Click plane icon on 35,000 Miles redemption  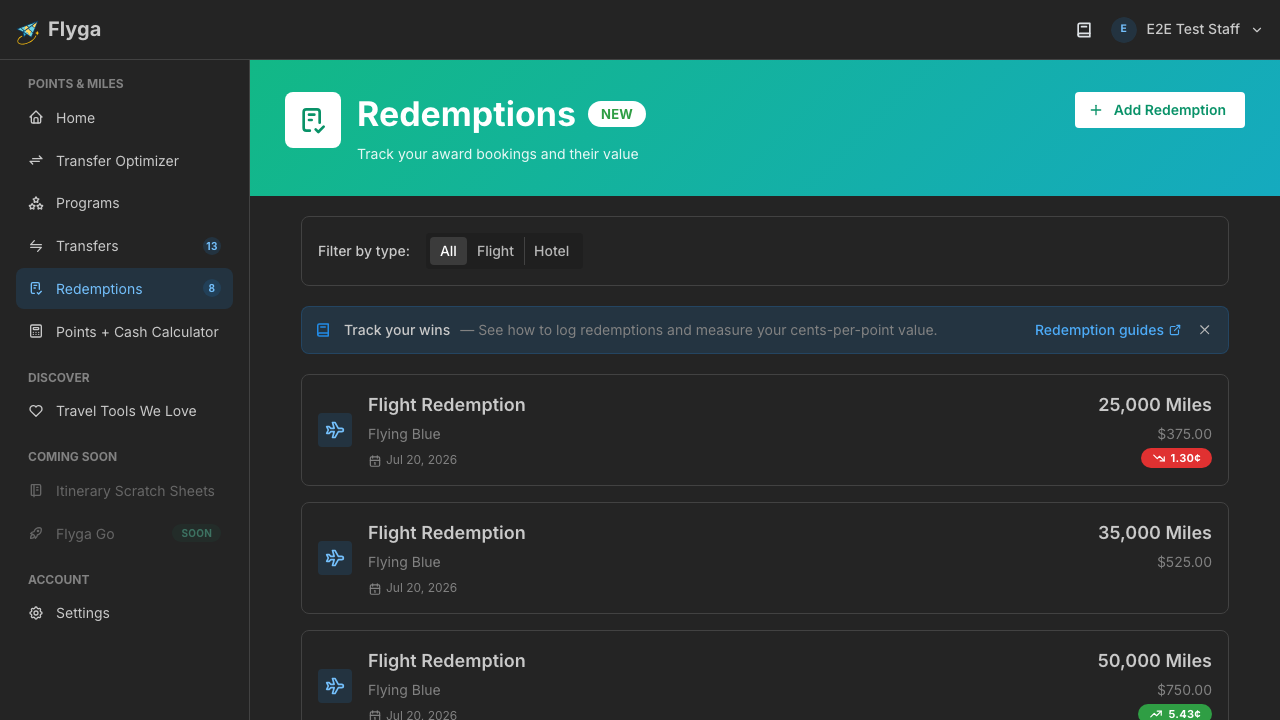[x=335, y=558]
